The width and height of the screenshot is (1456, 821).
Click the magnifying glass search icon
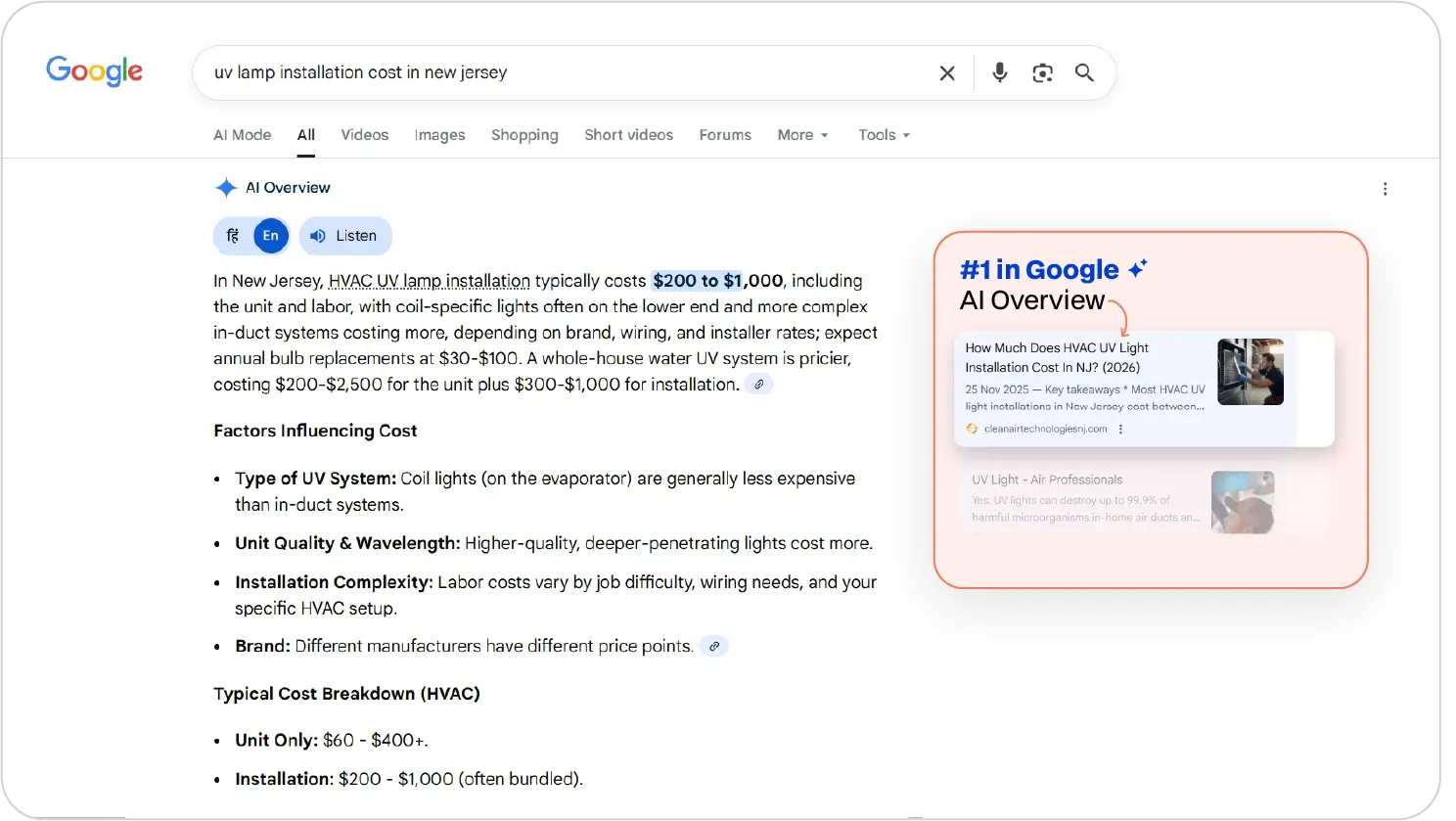tap(1084, 72)
